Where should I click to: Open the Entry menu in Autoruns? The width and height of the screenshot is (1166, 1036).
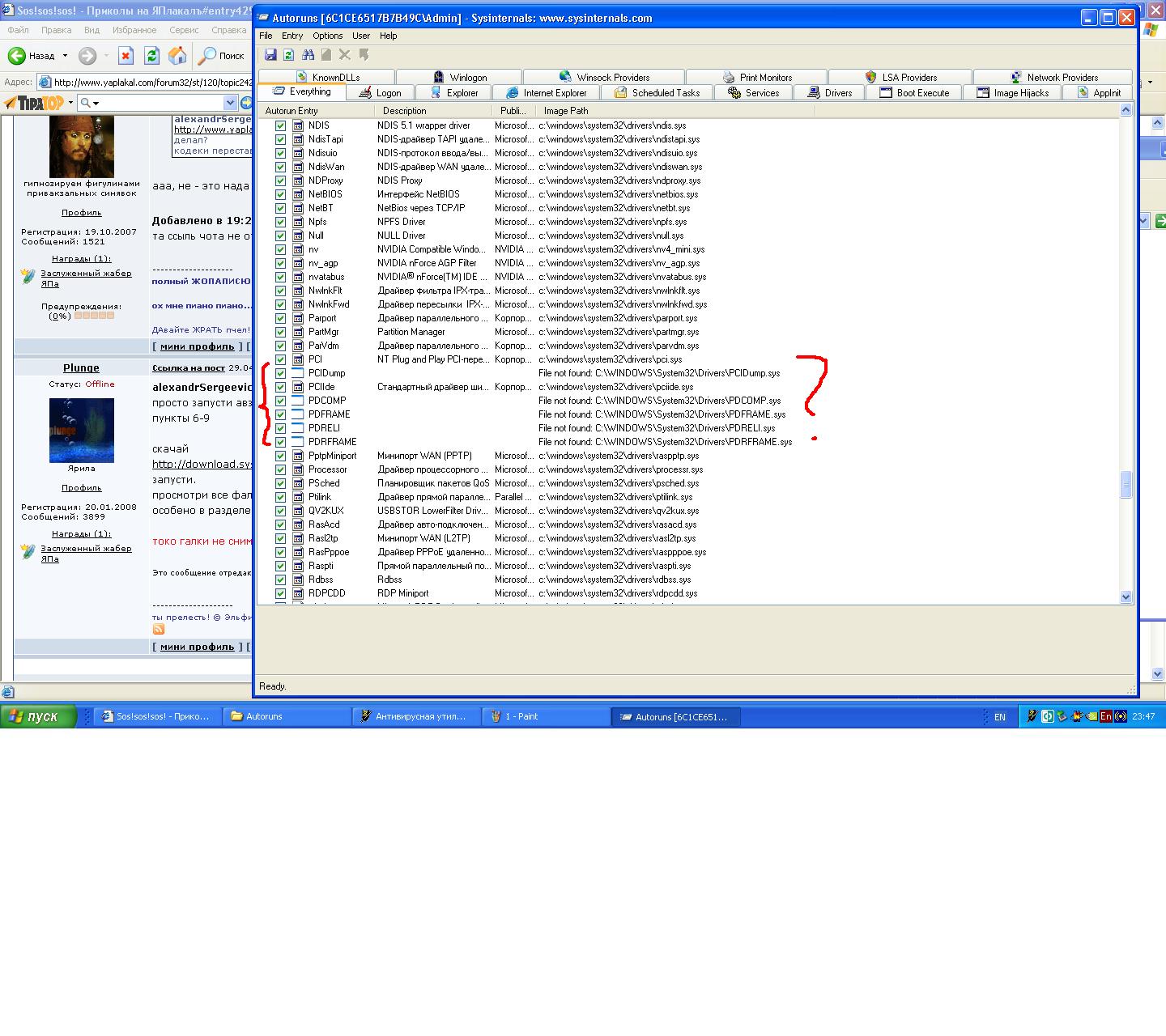292,36
